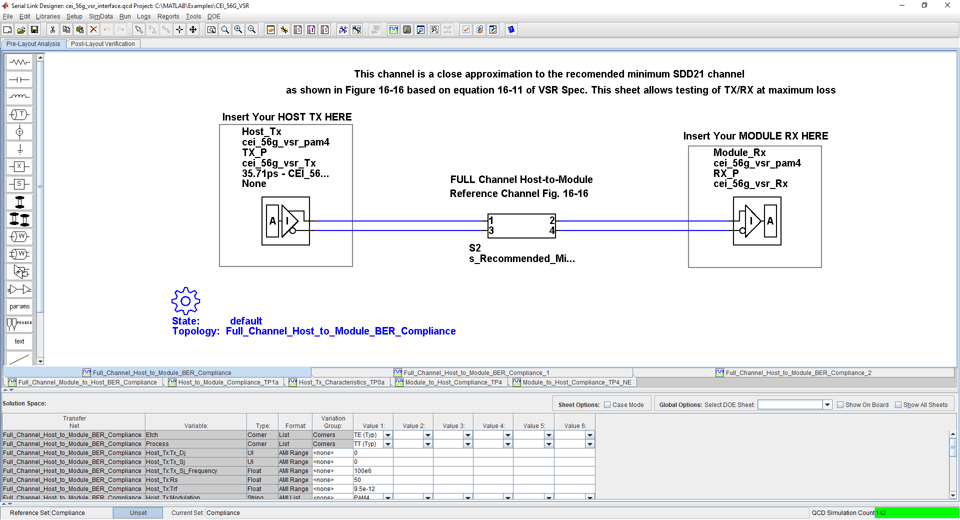This screenshot has width=960, height=520.
Task: Select the ground symbol tool
Action: 19,149
